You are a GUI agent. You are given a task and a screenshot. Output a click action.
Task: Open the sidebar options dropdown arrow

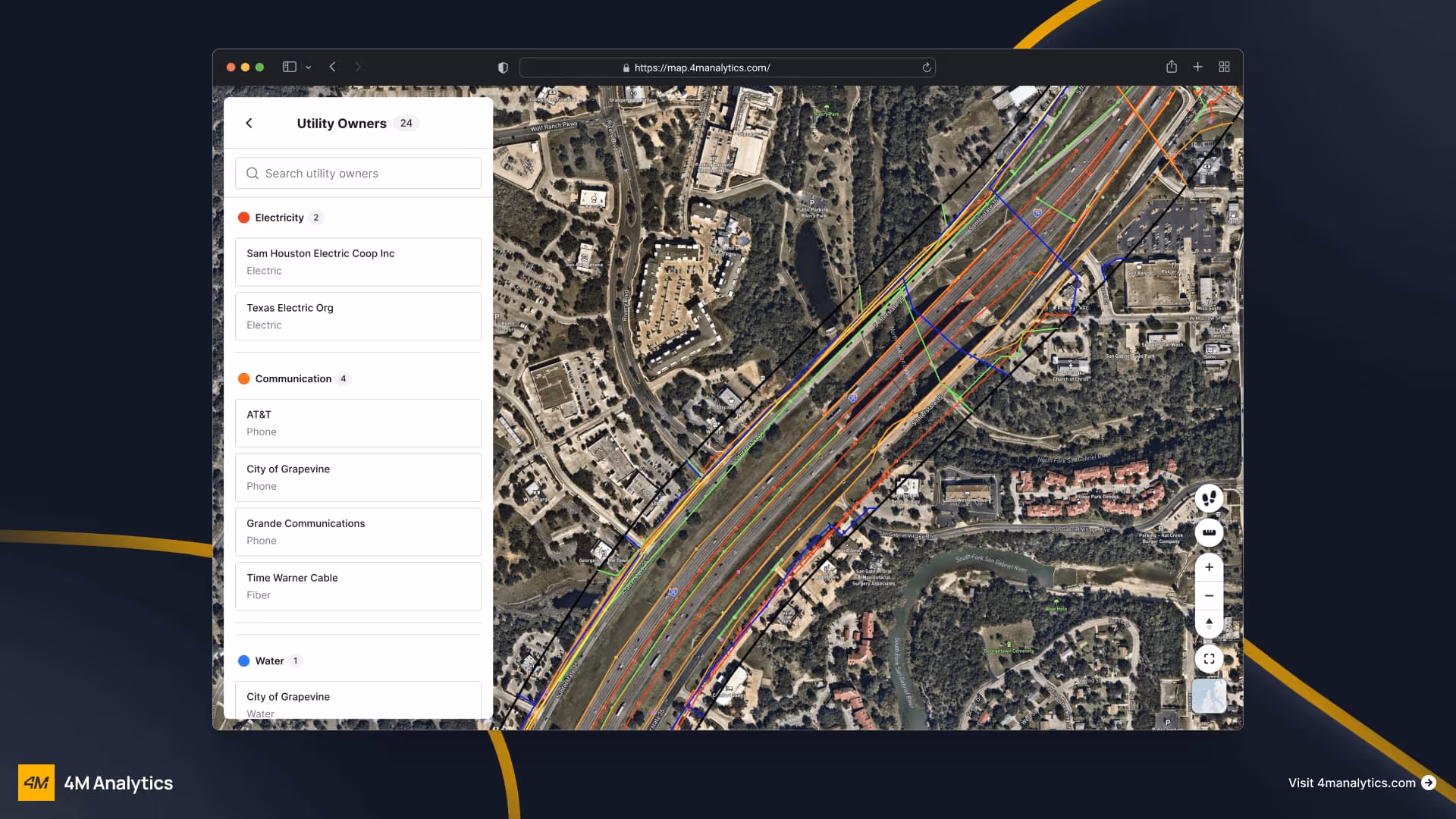point(308,67)
